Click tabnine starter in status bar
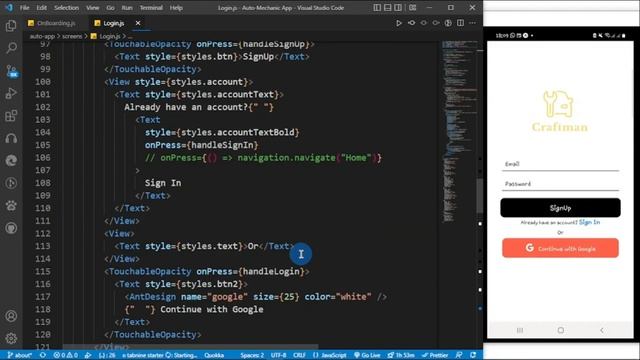This screenshot has width=640, height=360. [160, 355]
